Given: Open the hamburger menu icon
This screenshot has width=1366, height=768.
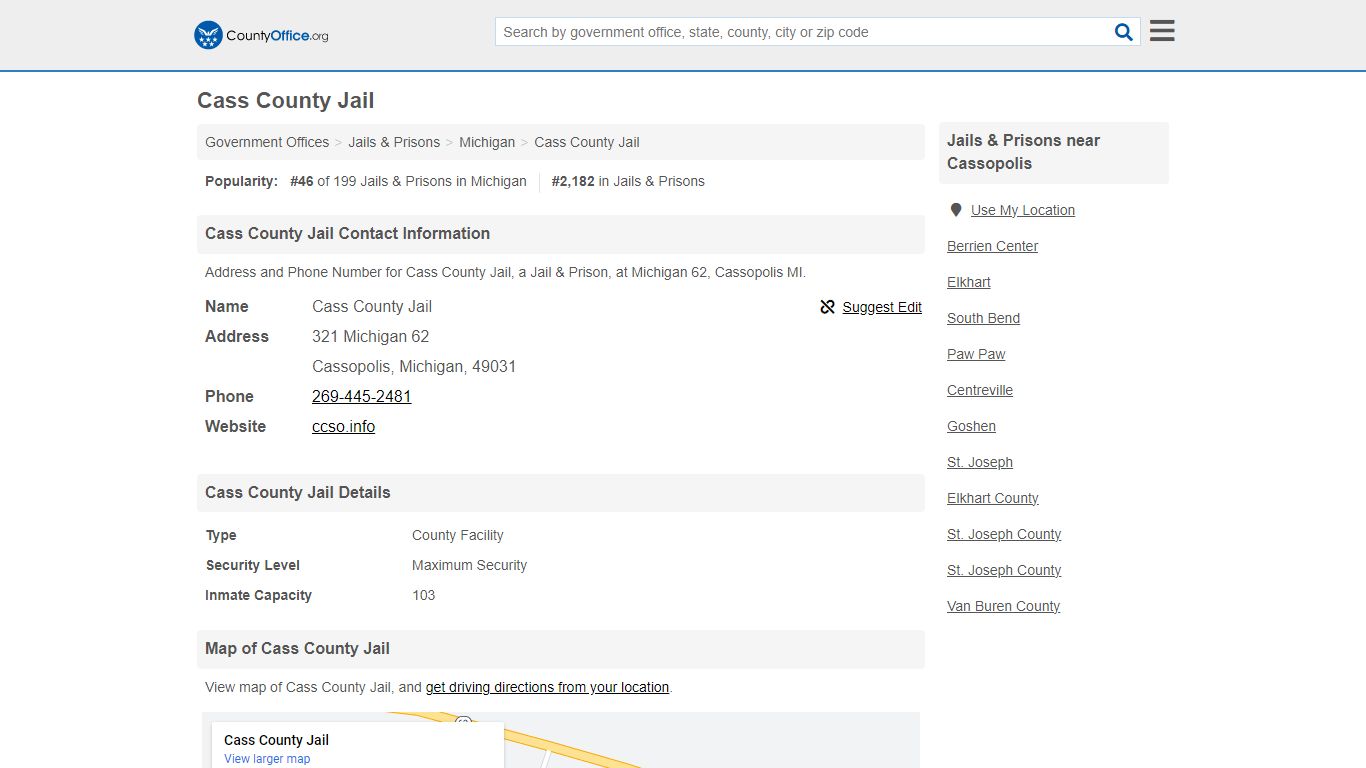Looking at the screenshot, I should (1162, 31).
